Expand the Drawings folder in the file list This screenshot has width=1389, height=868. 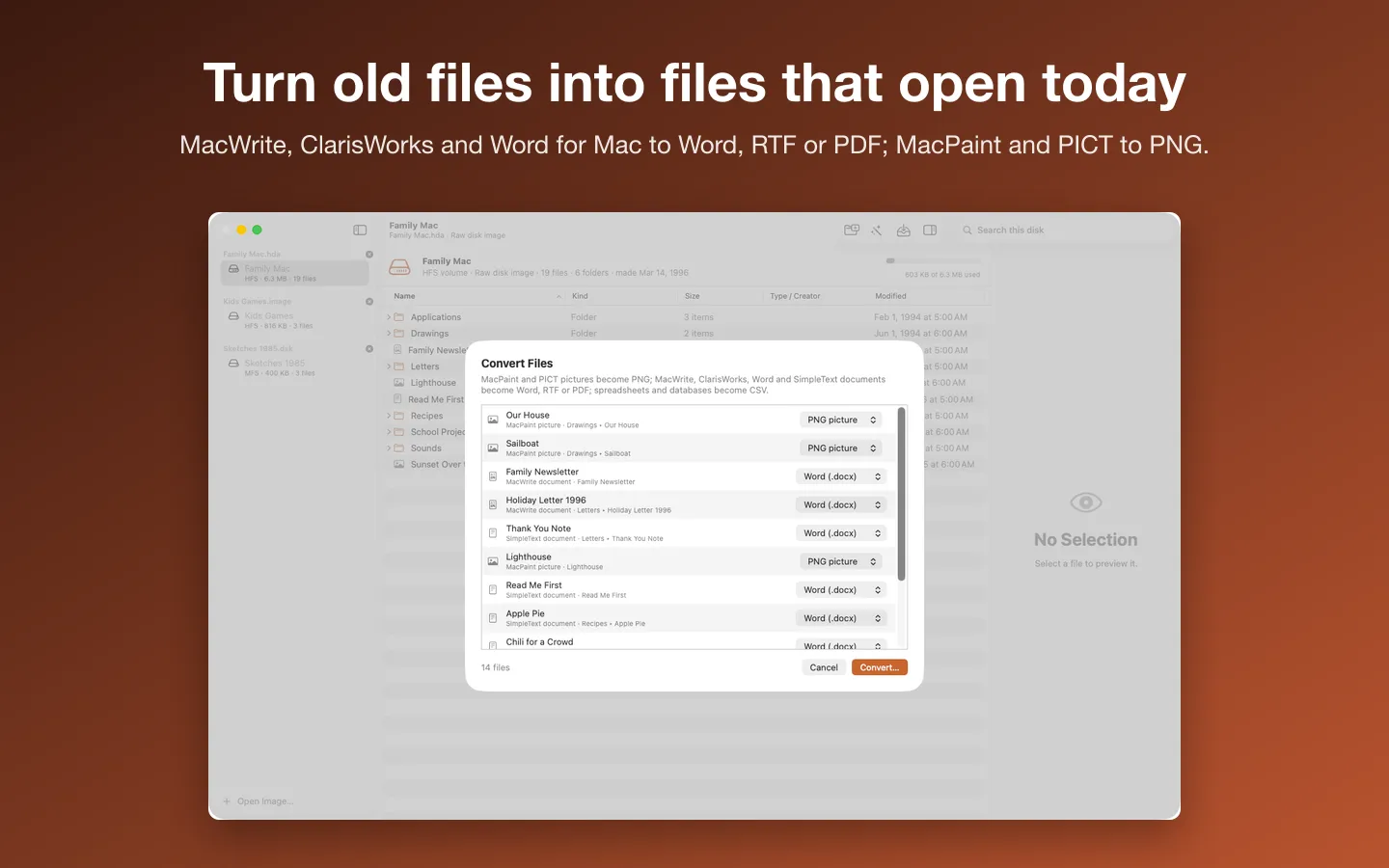pos(389,334)
